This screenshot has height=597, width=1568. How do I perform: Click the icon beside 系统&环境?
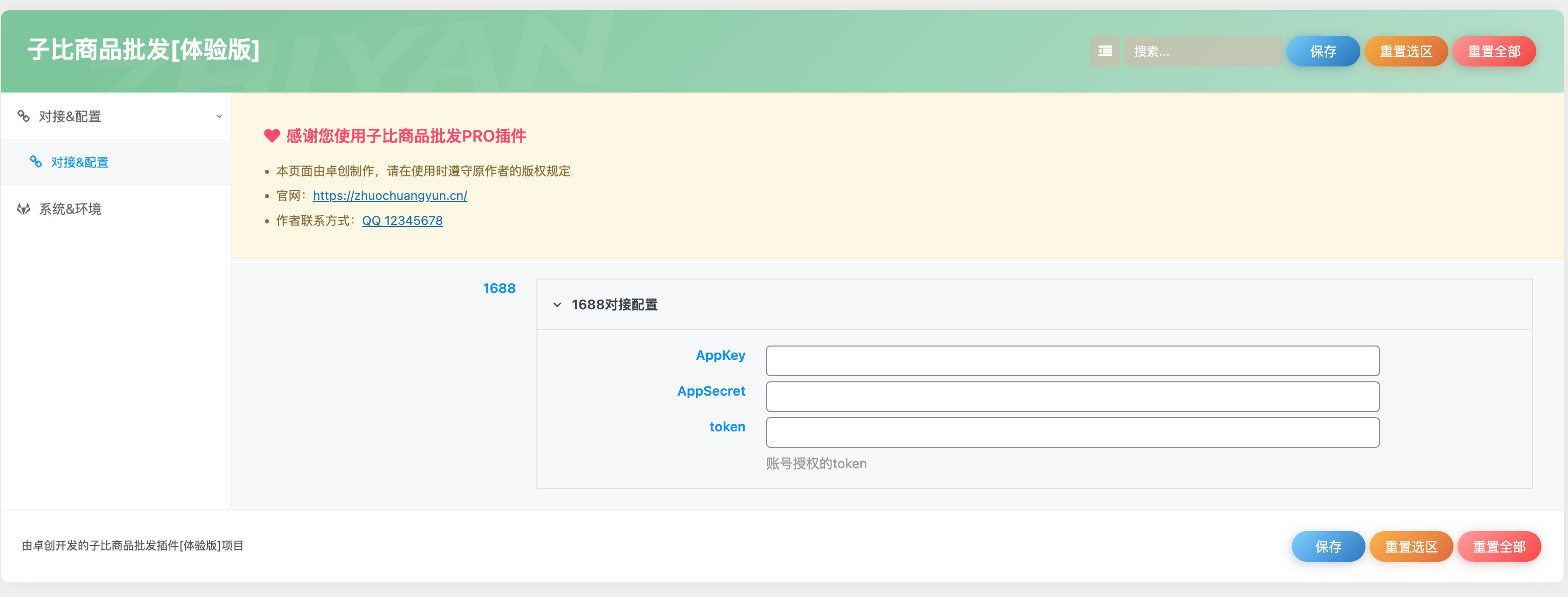23,209
